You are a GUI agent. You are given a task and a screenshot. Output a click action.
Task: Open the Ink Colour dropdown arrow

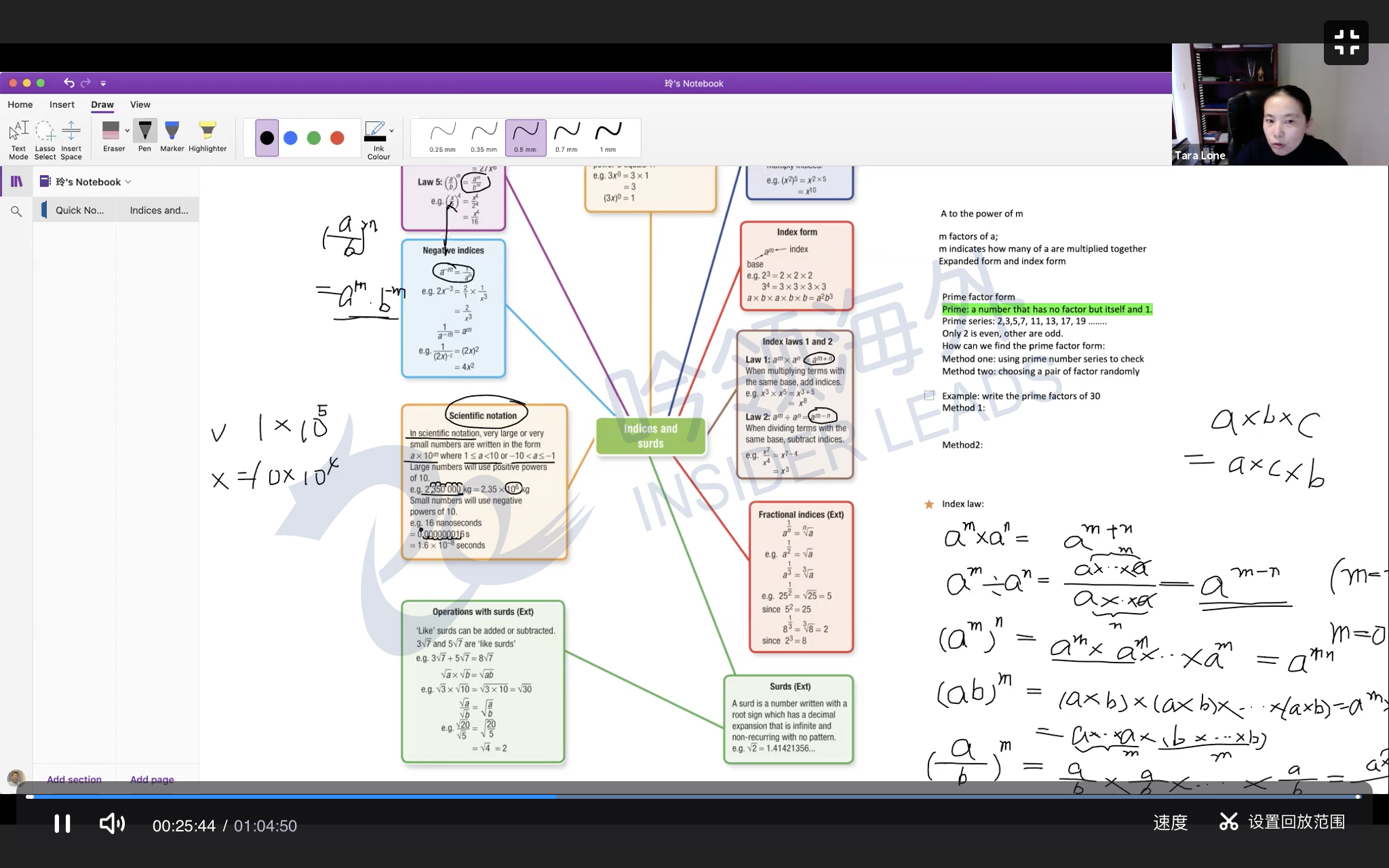(391, 130)
